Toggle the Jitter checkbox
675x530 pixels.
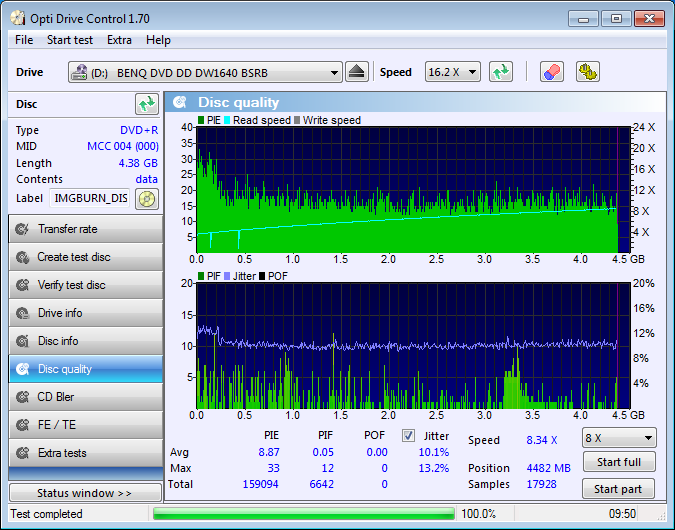click(408, 436)
